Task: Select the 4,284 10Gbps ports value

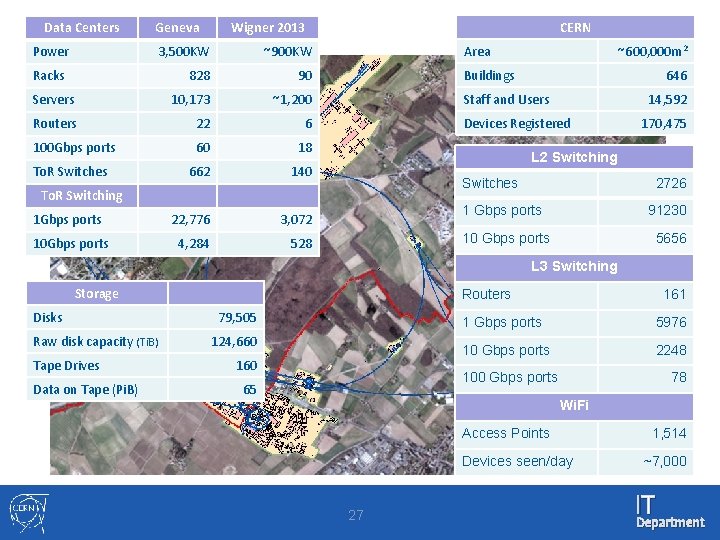Action: (x=193, y=244)
